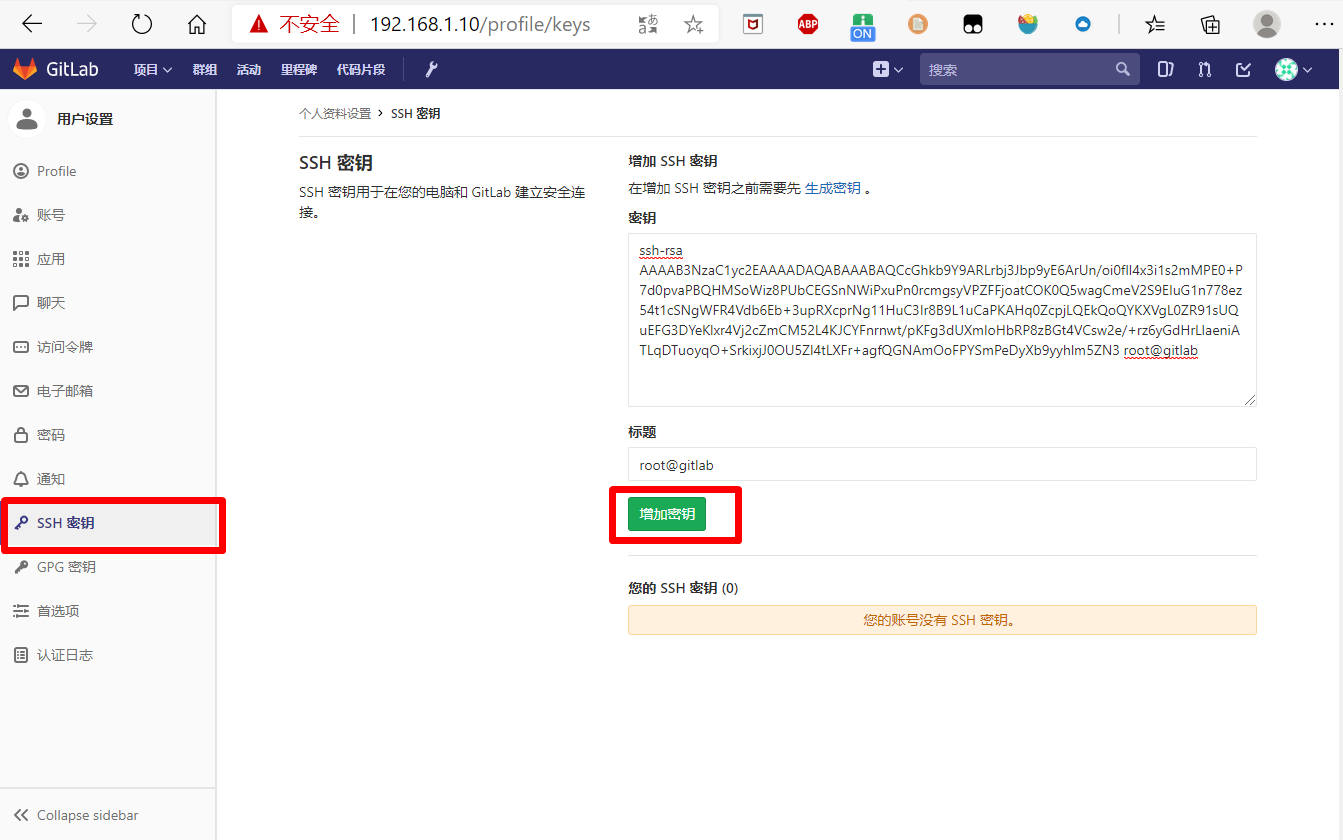This screenshot has height=840, width=1343.
Task: Open the admin area wrench icon
Action: click(x=431, y=69)
